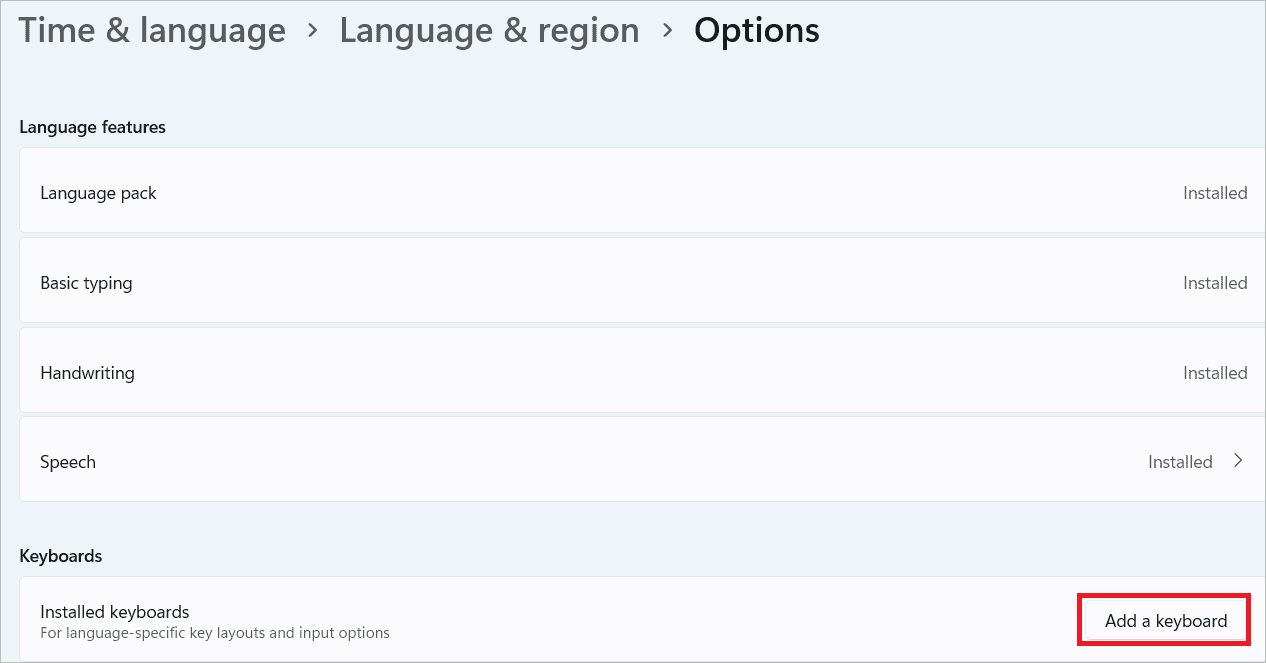Expand Speech settings using right chevron
Screen dimensions: 1266x663
click(1238, 461)
